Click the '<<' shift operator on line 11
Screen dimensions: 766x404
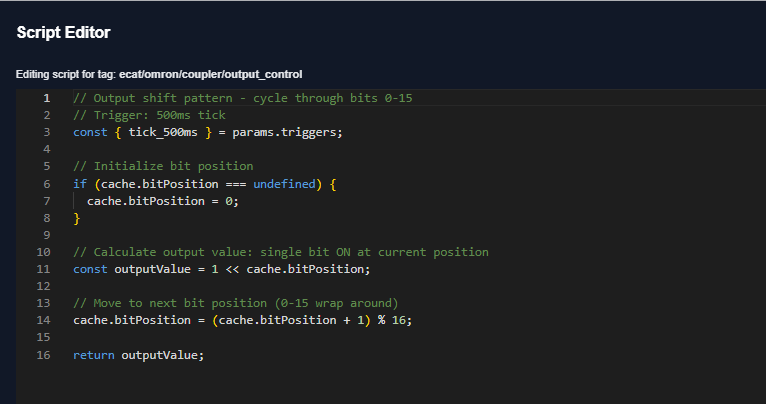click(231, 269)
